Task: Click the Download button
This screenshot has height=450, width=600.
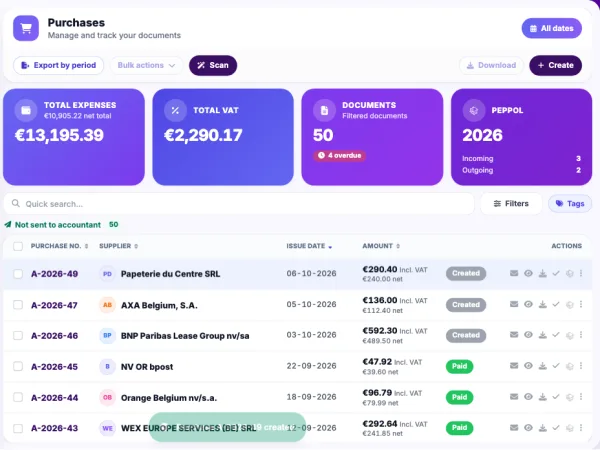Action: click(491, 65)
